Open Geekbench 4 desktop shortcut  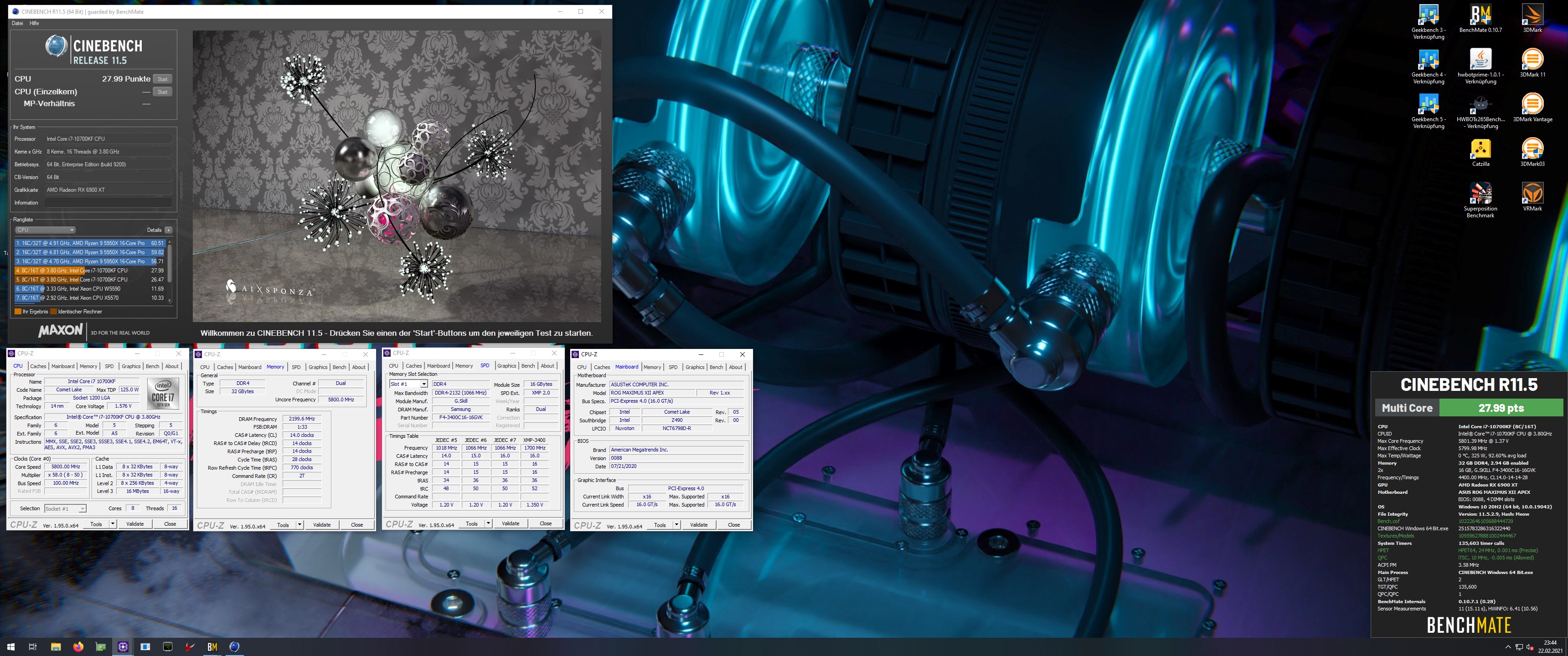(x=1428, y=67)
